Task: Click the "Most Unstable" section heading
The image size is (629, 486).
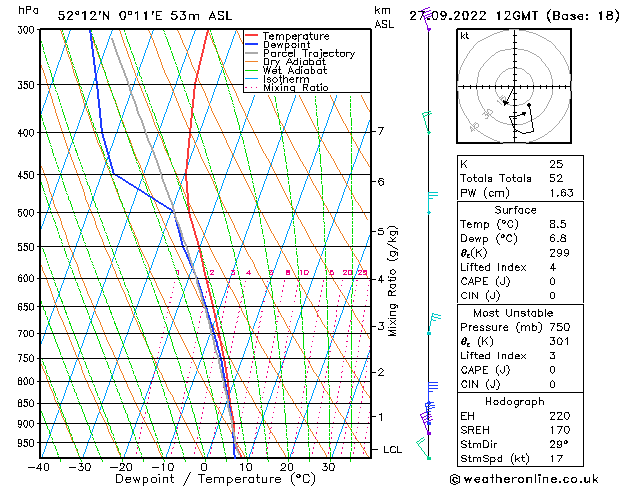Action: (513, 313)
